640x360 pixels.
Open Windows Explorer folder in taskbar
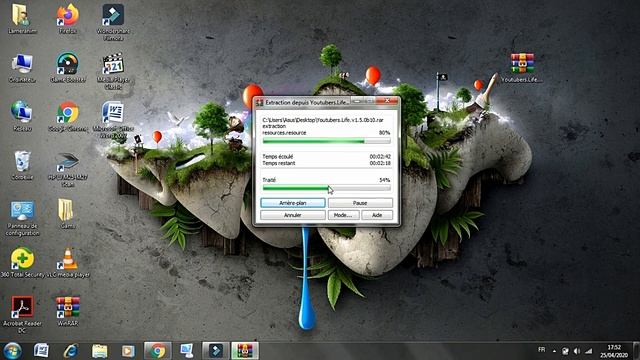pyautogui.click(x=99, y=351)
